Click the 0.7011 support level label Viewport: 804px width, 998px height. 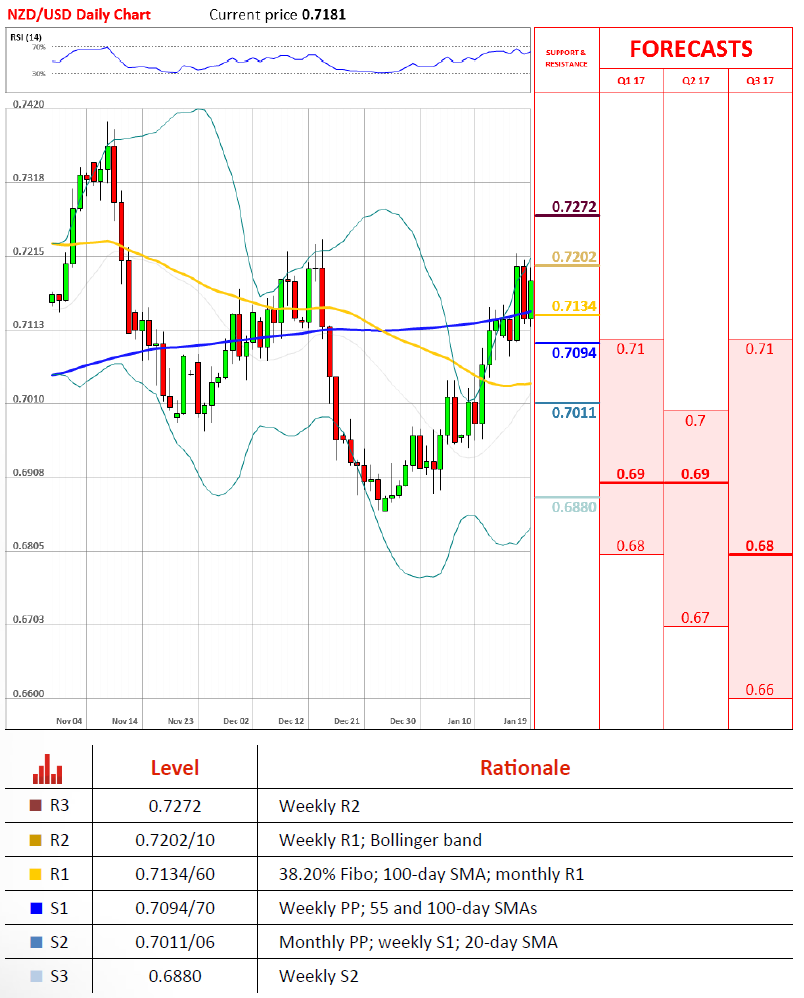point(574,413)
